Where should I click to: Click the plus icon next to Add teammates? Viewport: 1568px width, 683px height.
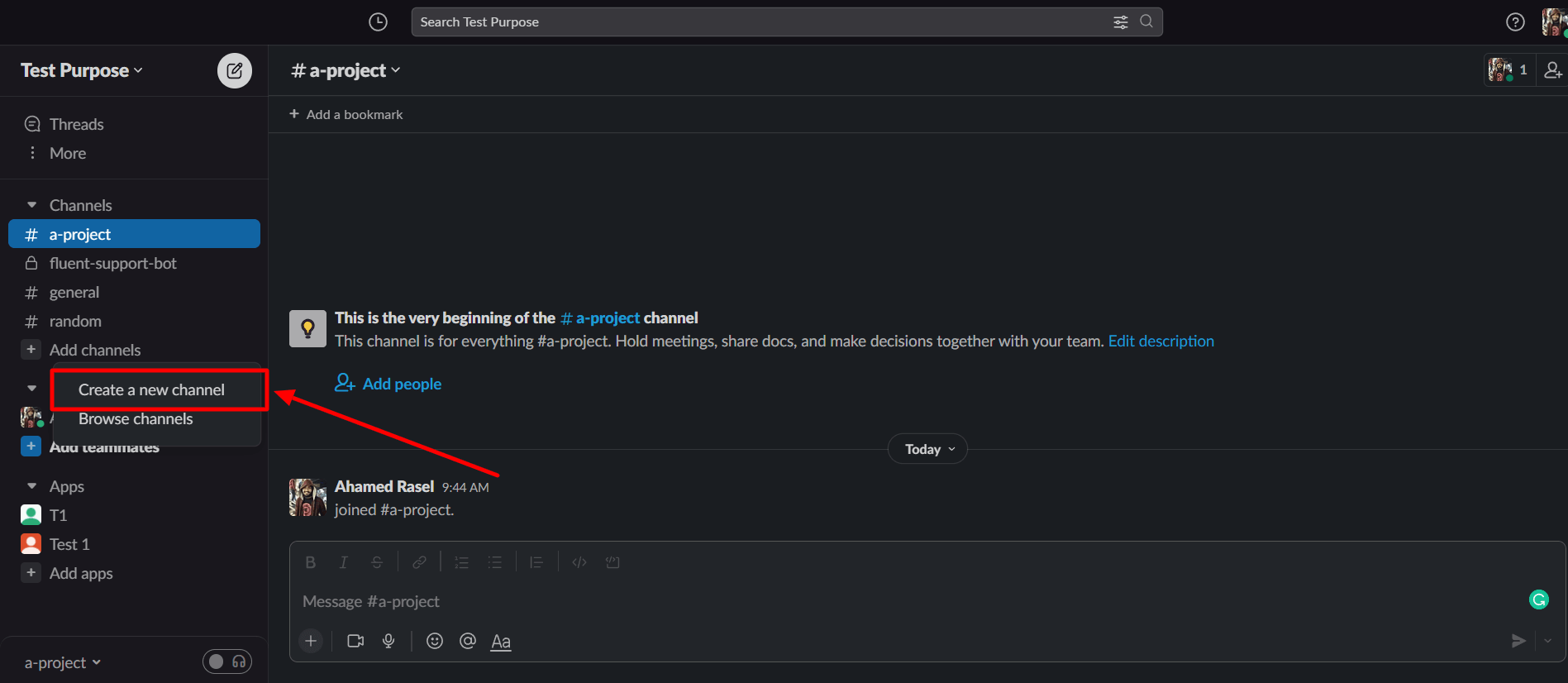tap(31, 447)
